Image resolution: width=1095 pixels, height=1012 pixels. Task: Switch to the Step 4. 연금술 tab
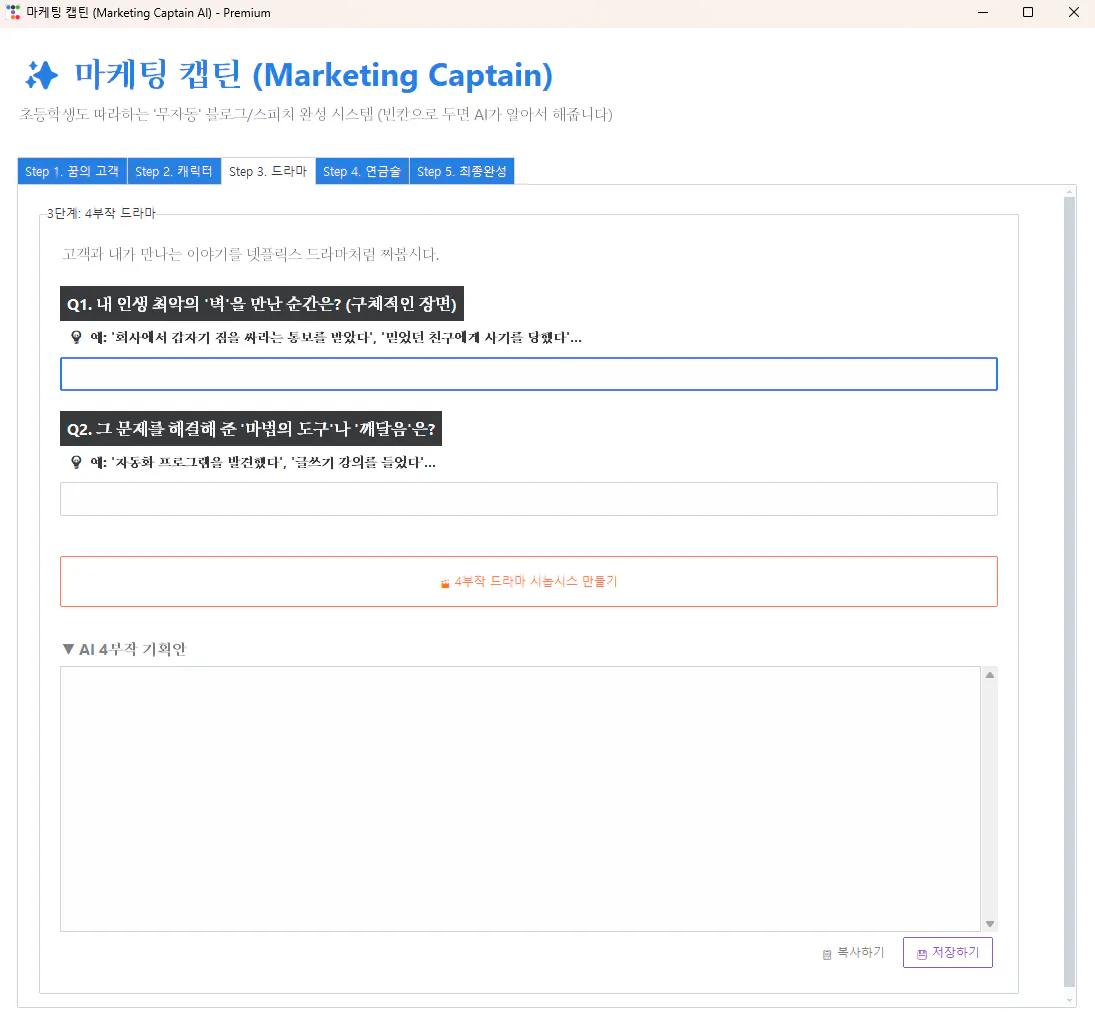point(362,170)
